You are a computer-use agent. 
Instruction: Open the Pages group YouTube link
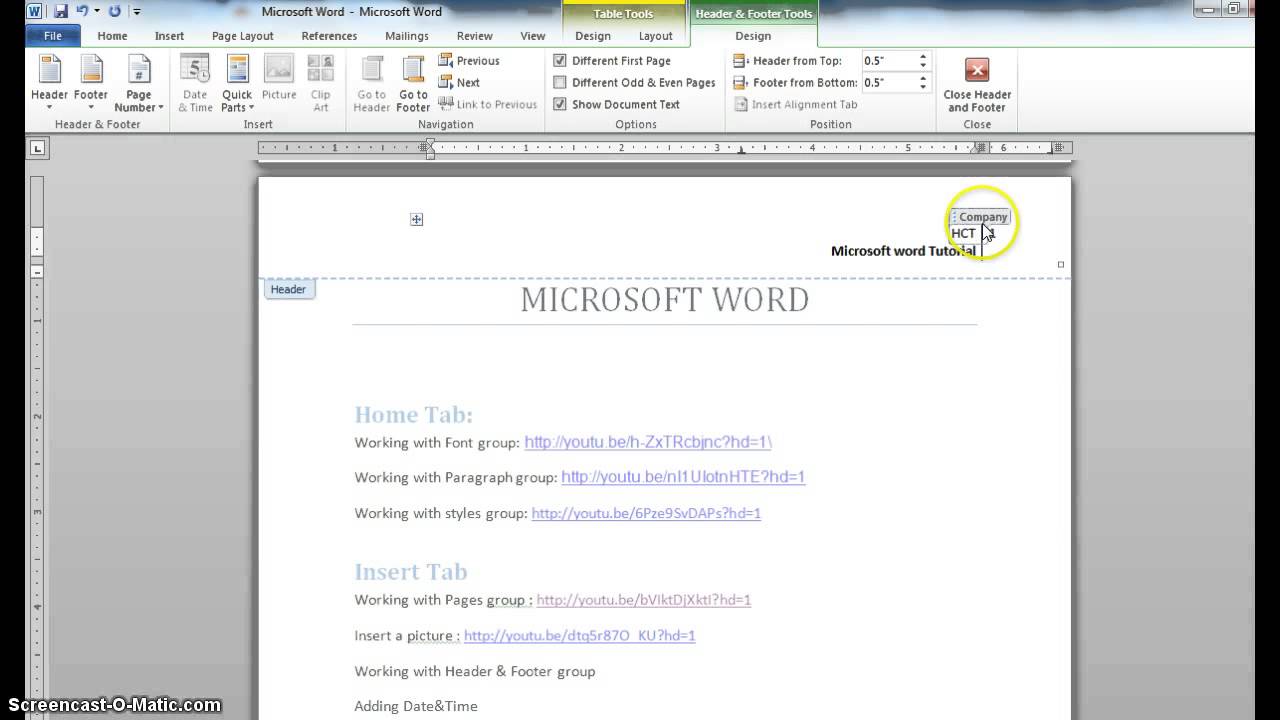point(644,600)
